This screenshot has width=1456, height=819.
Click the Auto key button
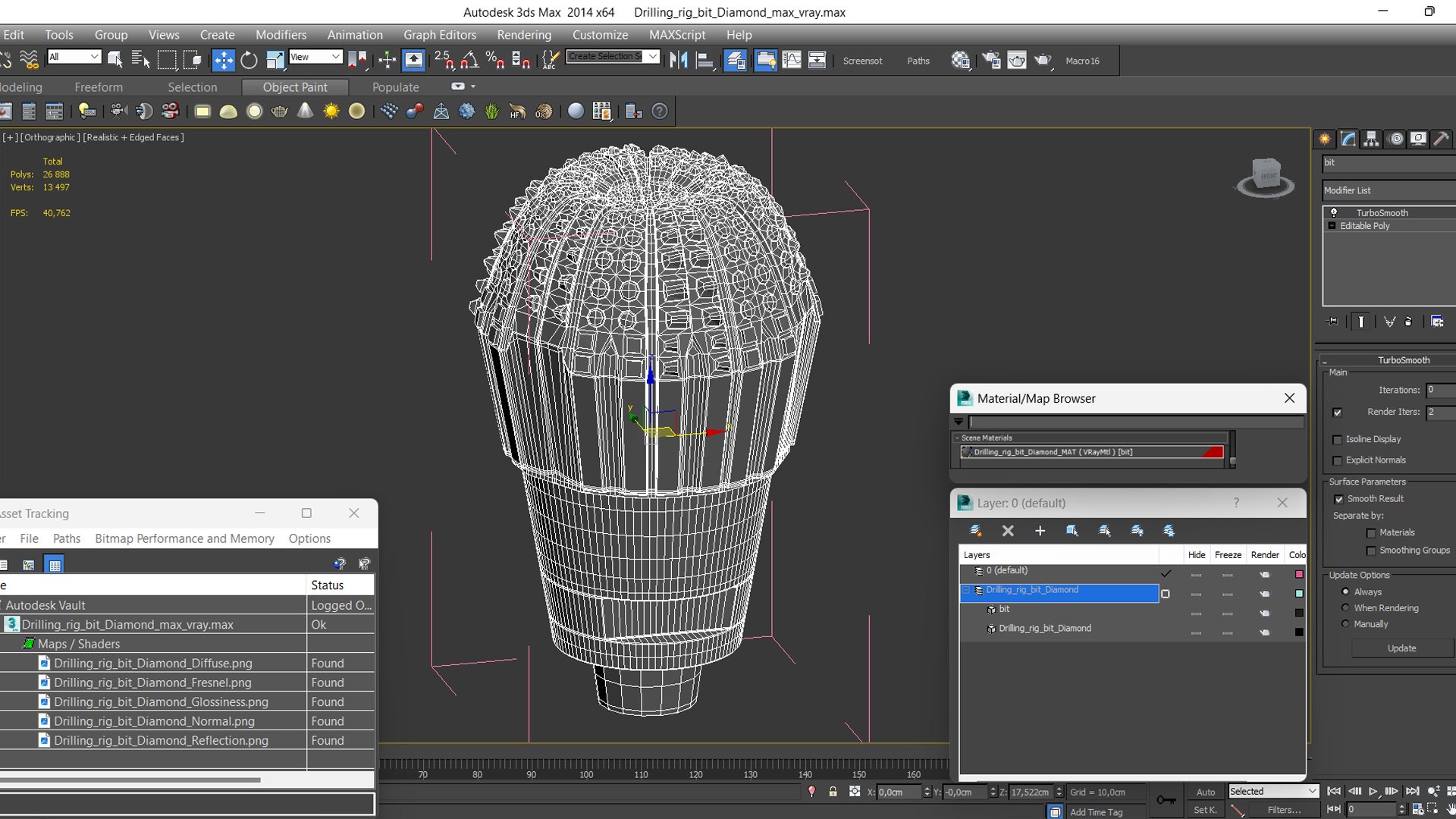[x=1205, y=792]
